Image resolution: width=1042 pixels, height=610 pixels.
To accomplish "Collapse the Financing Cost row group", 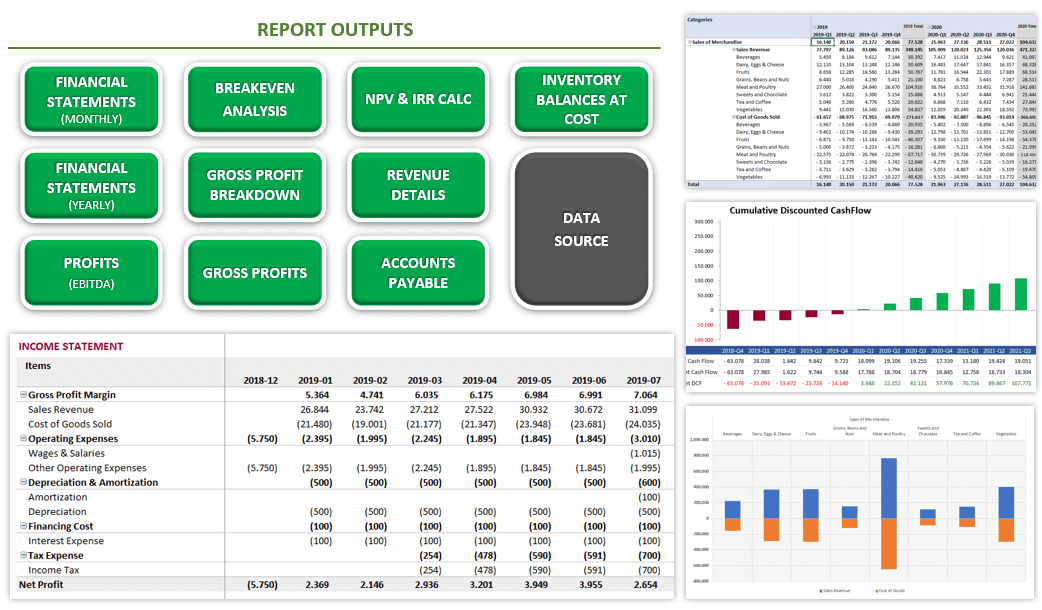I will (x=23, y=526).
